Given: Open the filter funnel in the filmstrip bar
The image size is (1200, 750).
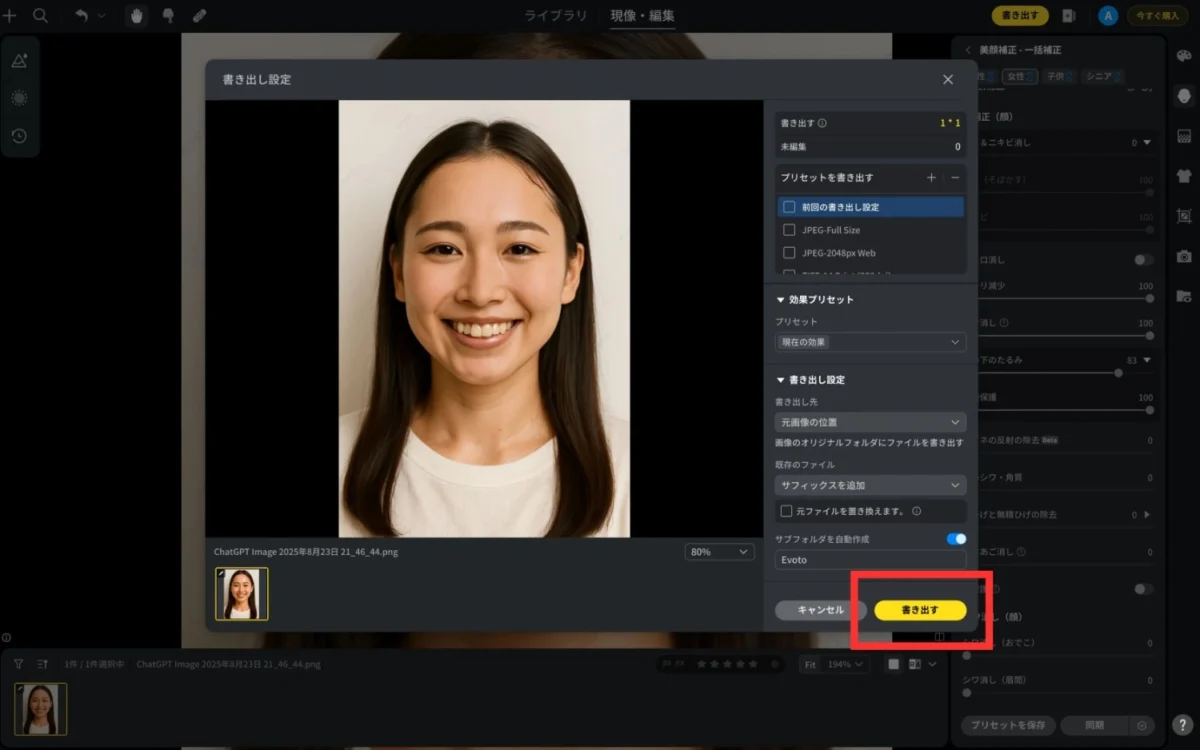Looking at the screenshot, I should point(18,663).
